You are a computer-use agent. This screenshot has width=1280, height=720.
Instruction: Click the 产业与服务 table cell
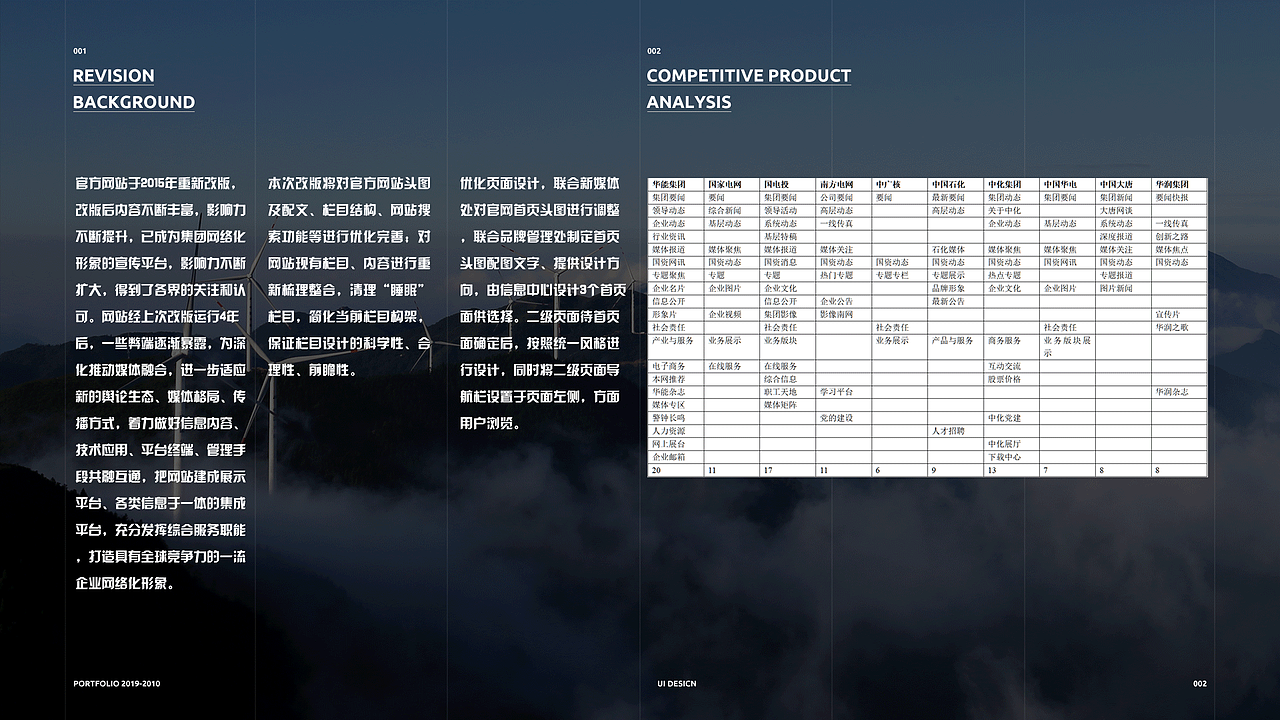(x=676, y=347)
